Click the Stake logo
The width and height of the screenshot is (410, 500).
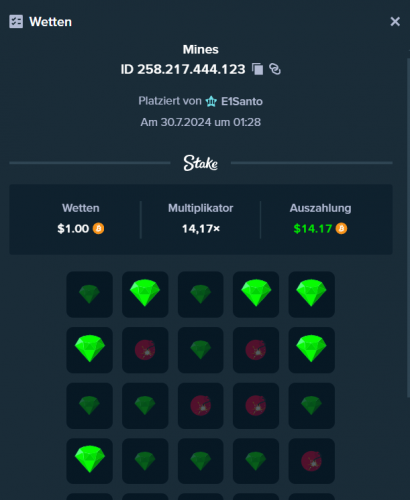pyautogui.click(x=201, y=163)
